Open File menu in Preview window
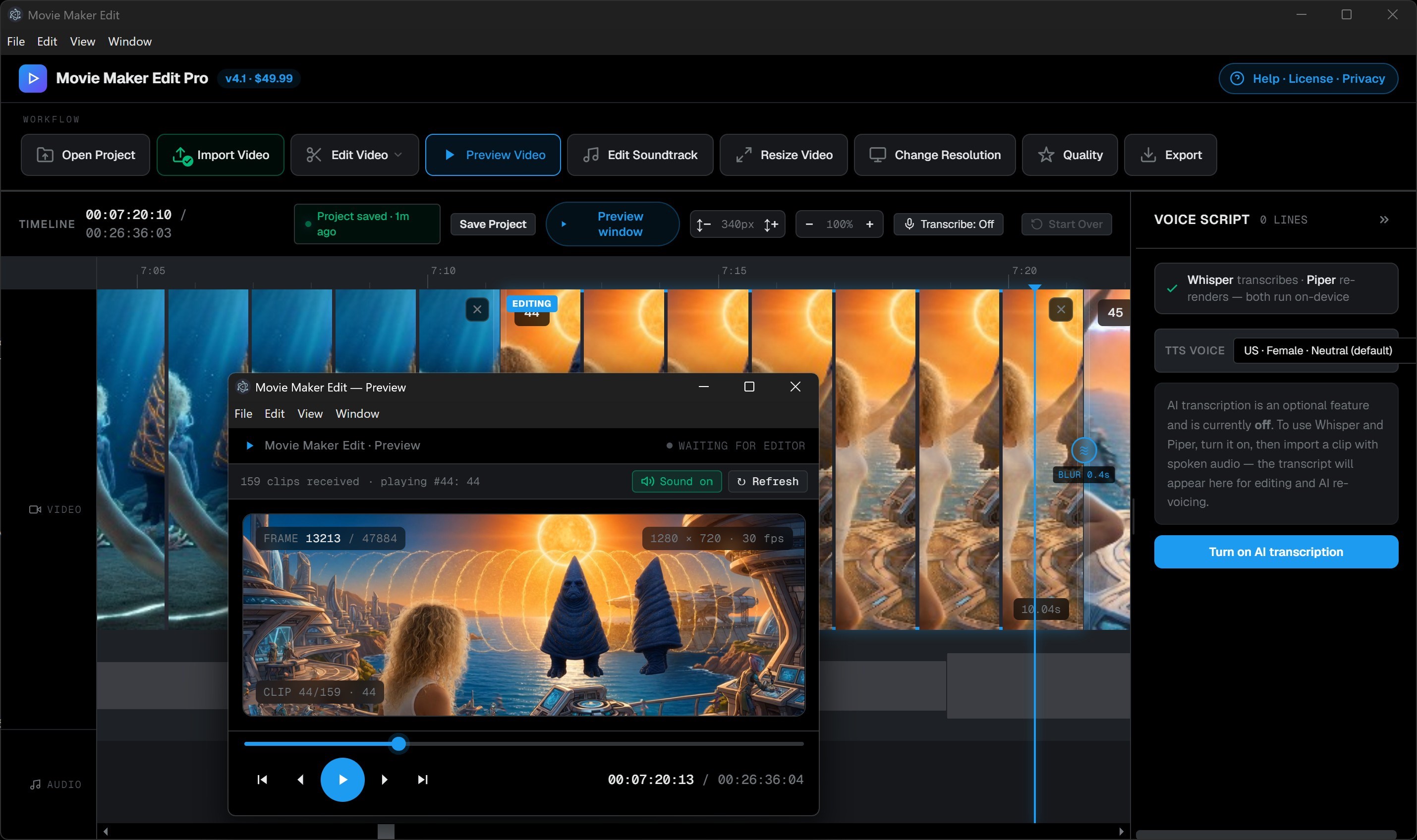Screen dimensions: 1417x840 [x=243, y=414]
